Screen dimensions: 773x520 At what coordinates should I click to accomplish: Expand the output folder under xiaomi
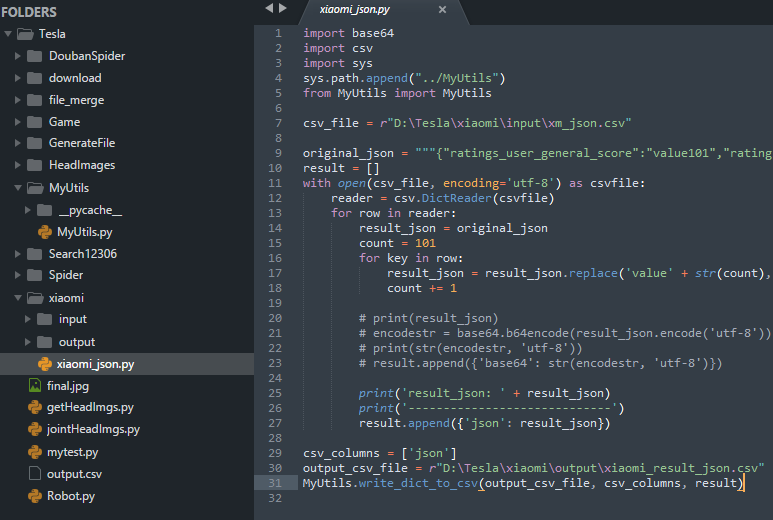point(27,342)
